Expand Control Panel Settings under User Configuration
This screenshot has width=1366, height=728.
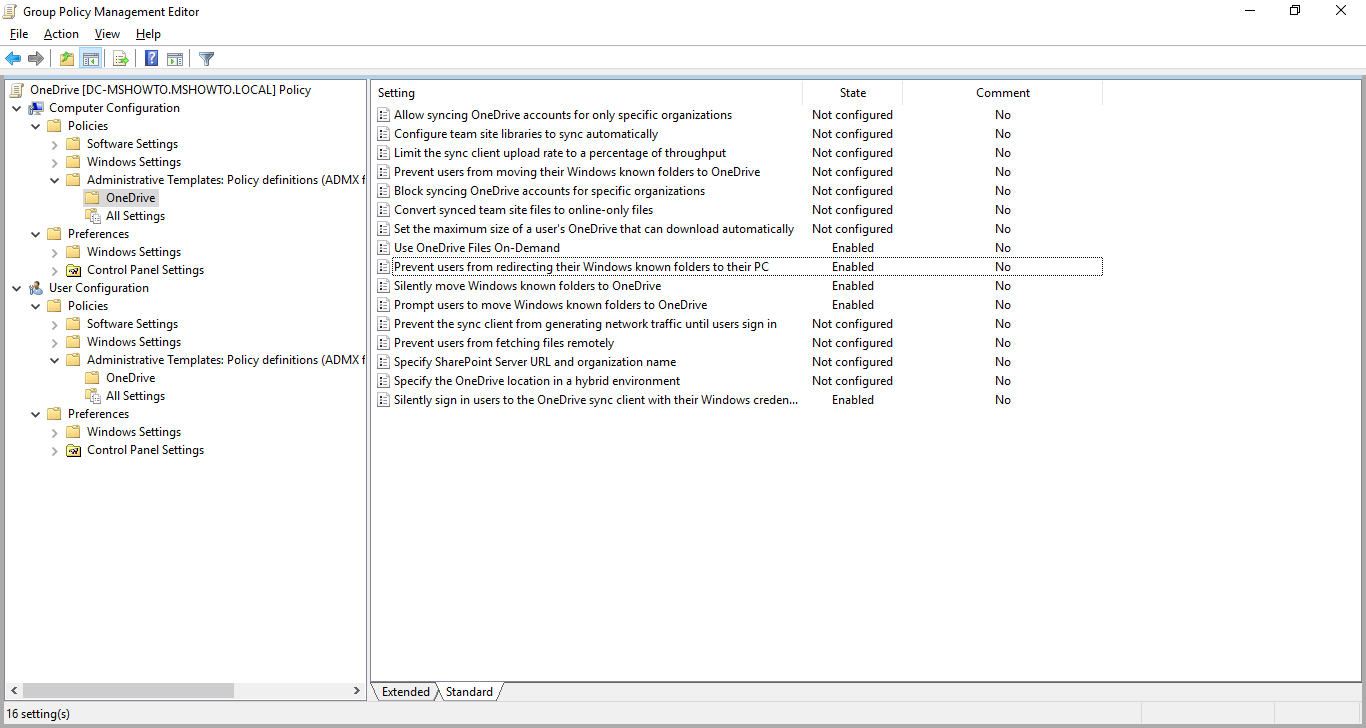coord(54,450)
